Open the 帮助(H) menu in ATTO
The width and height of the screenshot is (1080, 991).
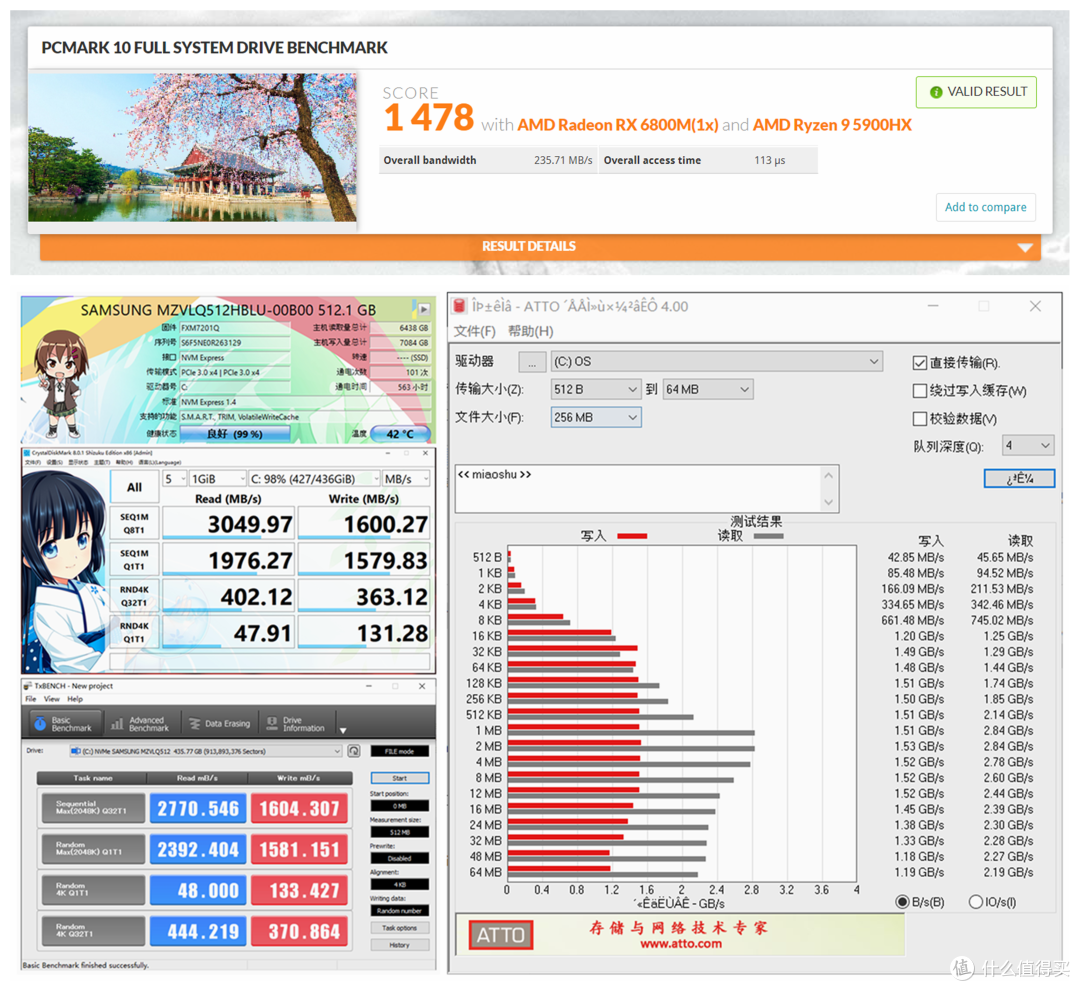coord(530,331)
